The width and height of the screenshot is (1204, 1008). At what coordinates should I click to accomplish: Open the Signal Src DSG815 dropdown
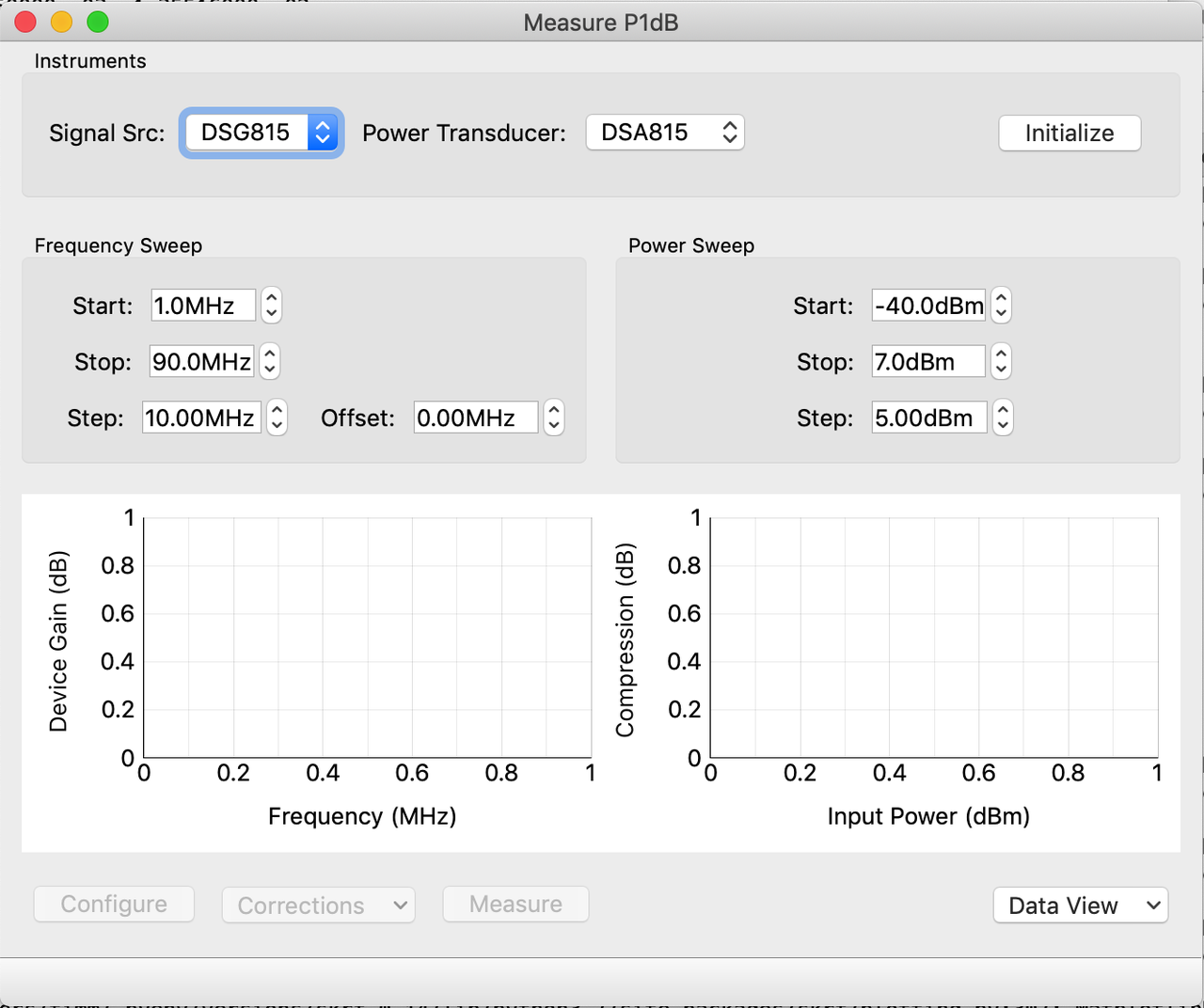pyautogui.click(x=261, y=133)
